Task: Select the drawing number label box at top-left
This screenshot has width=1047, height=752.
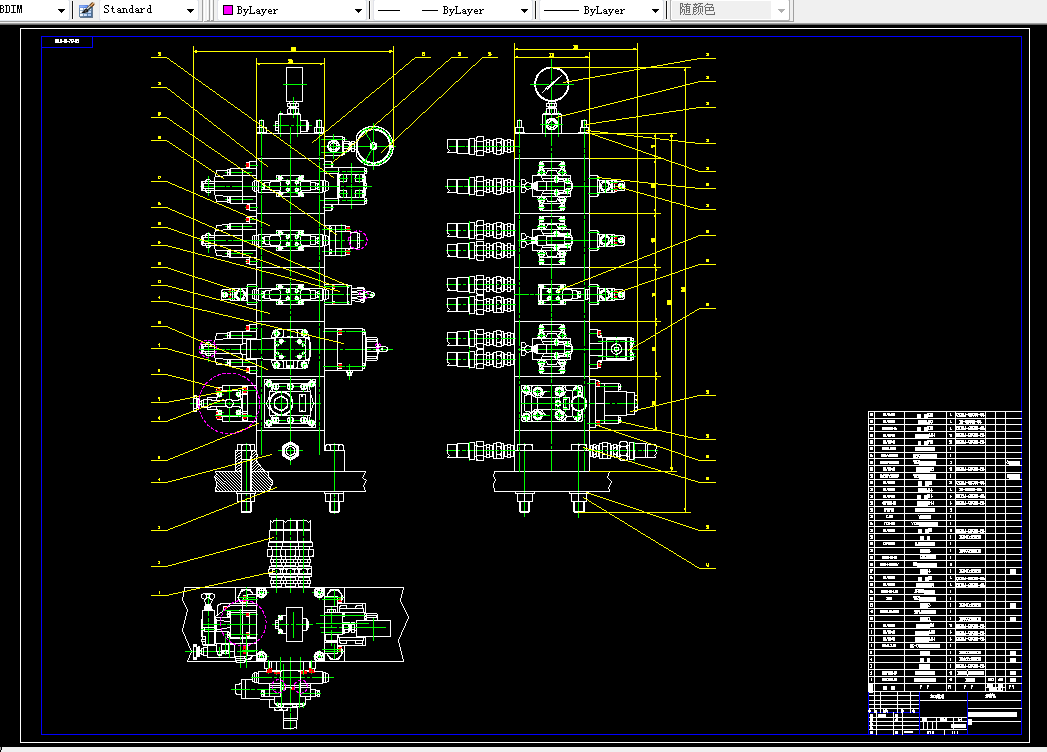Action: (x=67, y=41)
